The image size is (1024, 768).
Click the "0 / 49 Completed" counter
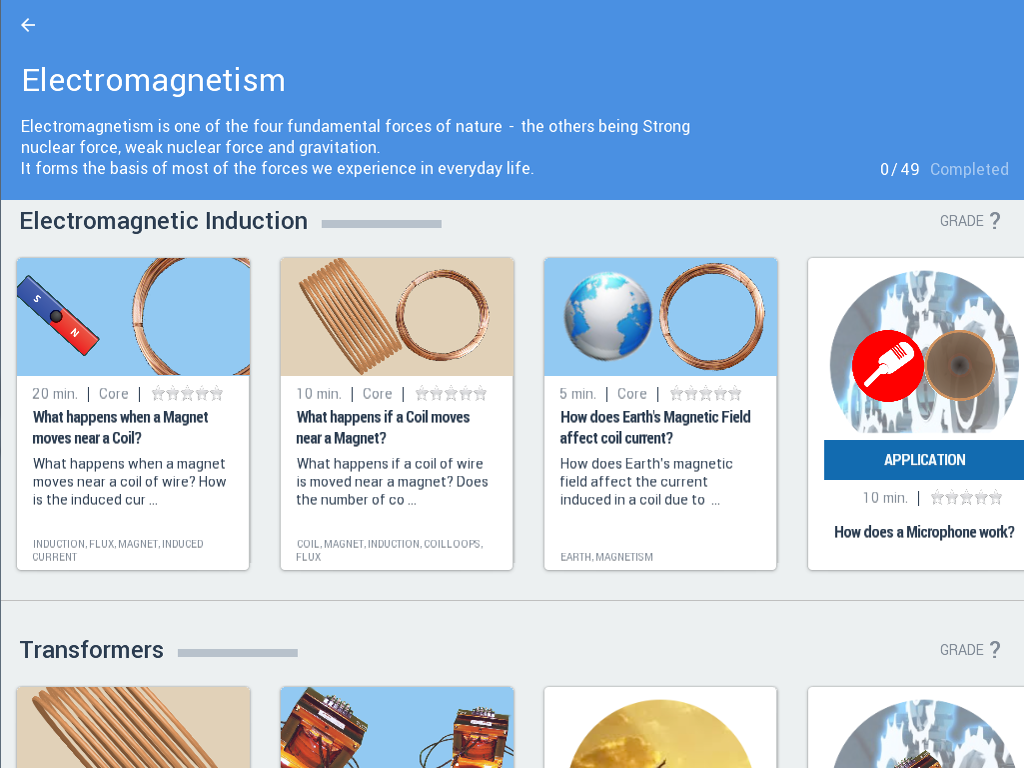[x=944, y=169]
